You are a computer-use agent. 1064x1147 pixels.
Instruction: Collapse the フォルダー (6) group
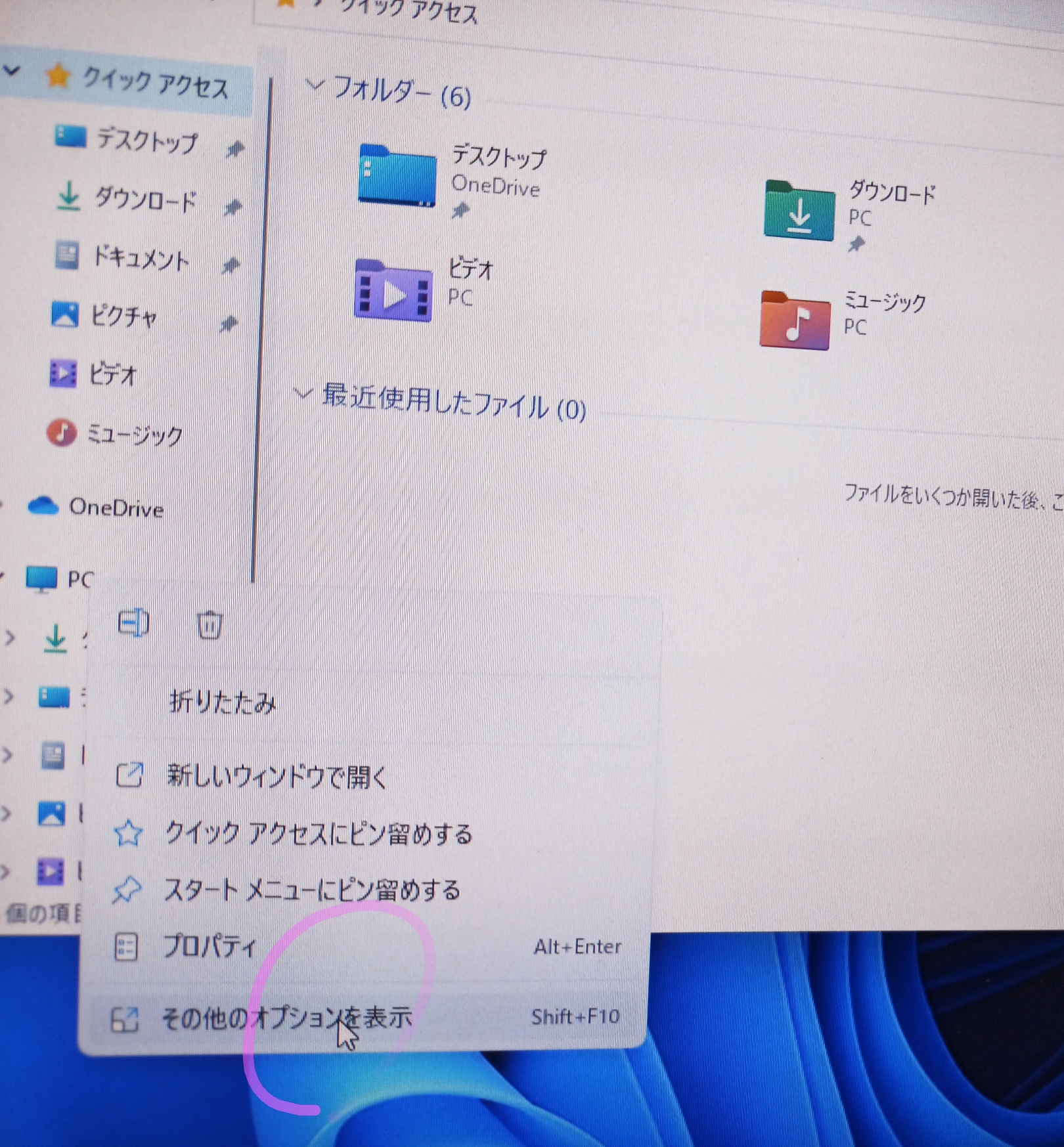point(315,85)
